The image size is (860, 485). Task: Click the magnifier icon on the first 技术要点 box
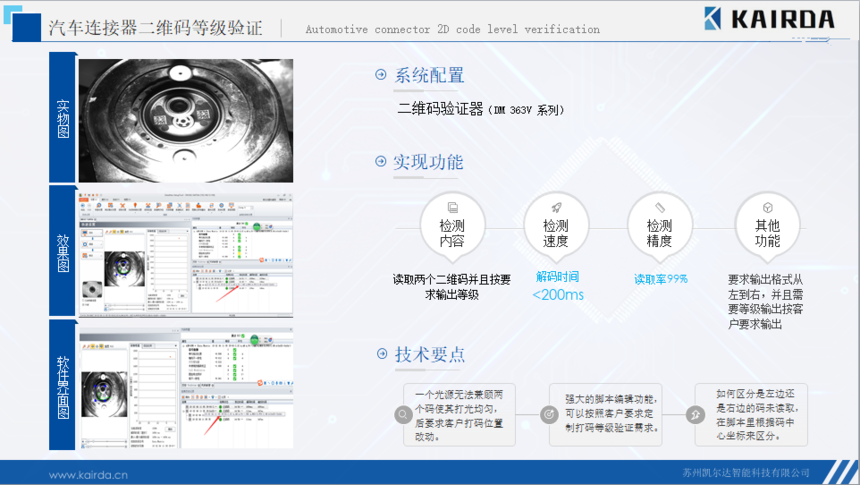click(403, 414)
